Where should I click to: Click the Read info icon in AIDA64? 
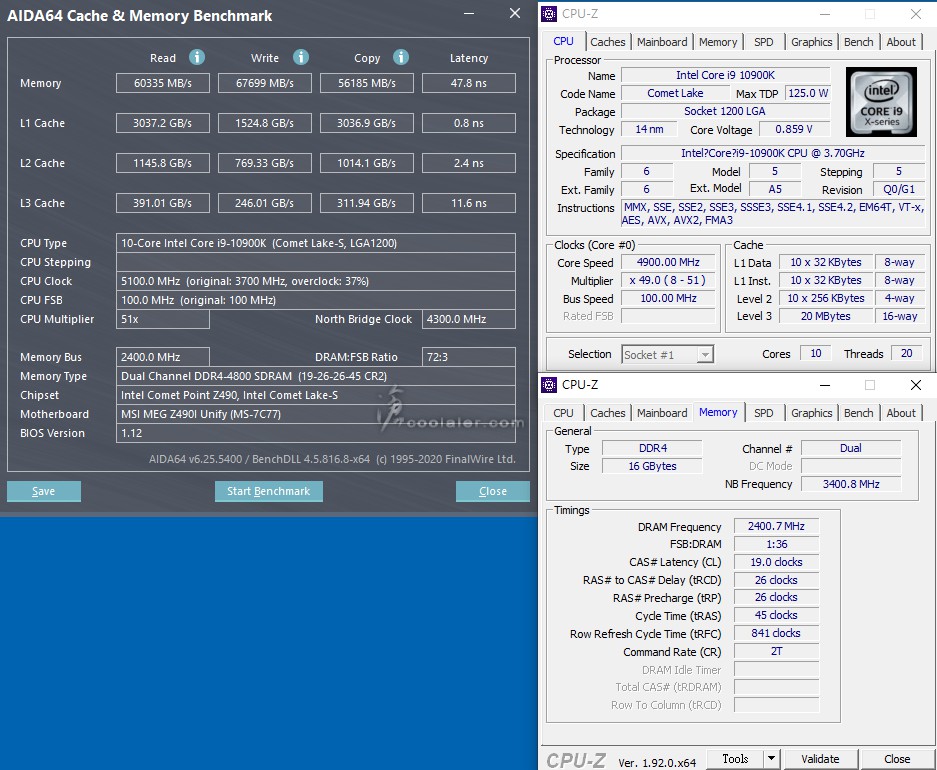tap(197, 57)
